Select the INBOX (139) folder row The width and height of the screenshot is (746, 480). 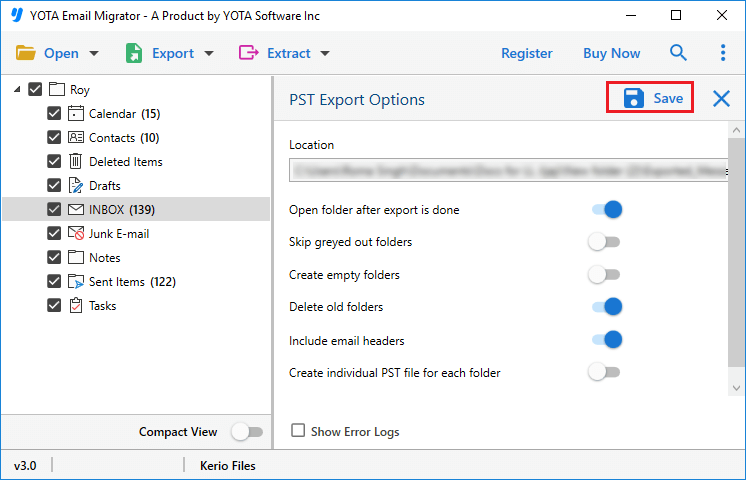pyautogui.click(x=136, y=209)
